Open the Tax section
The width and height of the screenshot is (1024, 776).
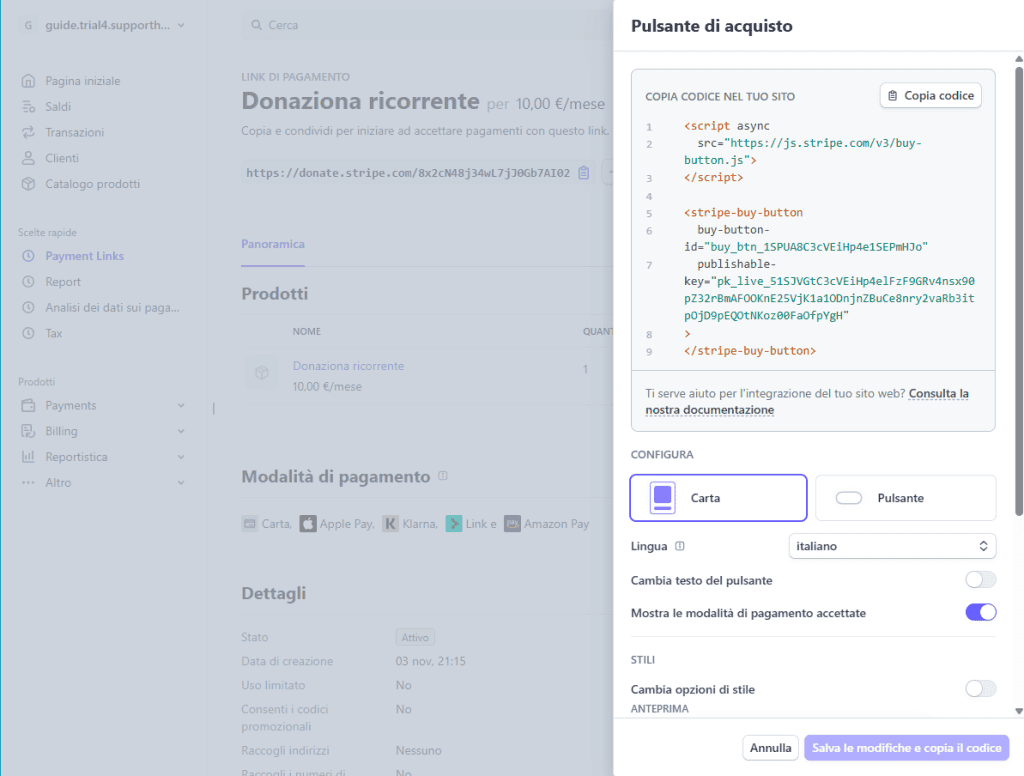pyautogui.click(x=51, y=333)
